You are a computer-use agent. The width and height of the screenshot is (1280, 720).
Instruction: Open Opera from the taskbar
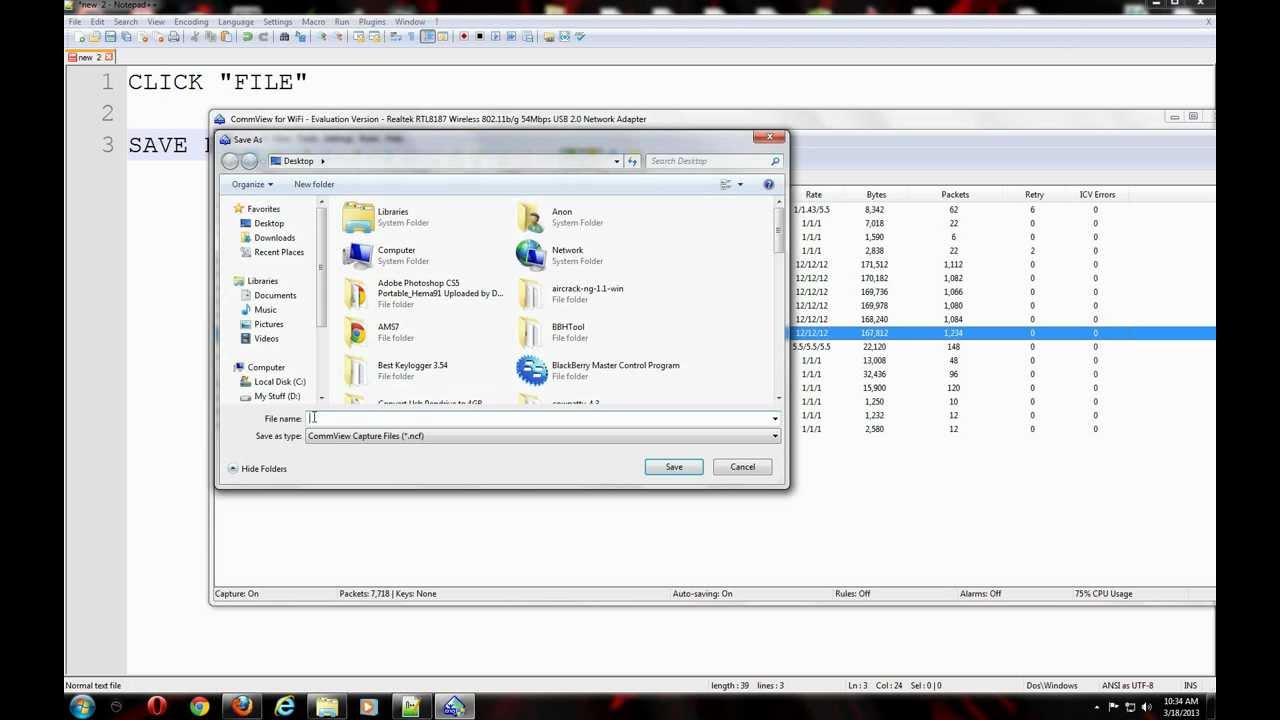click(x=157, y=708)
